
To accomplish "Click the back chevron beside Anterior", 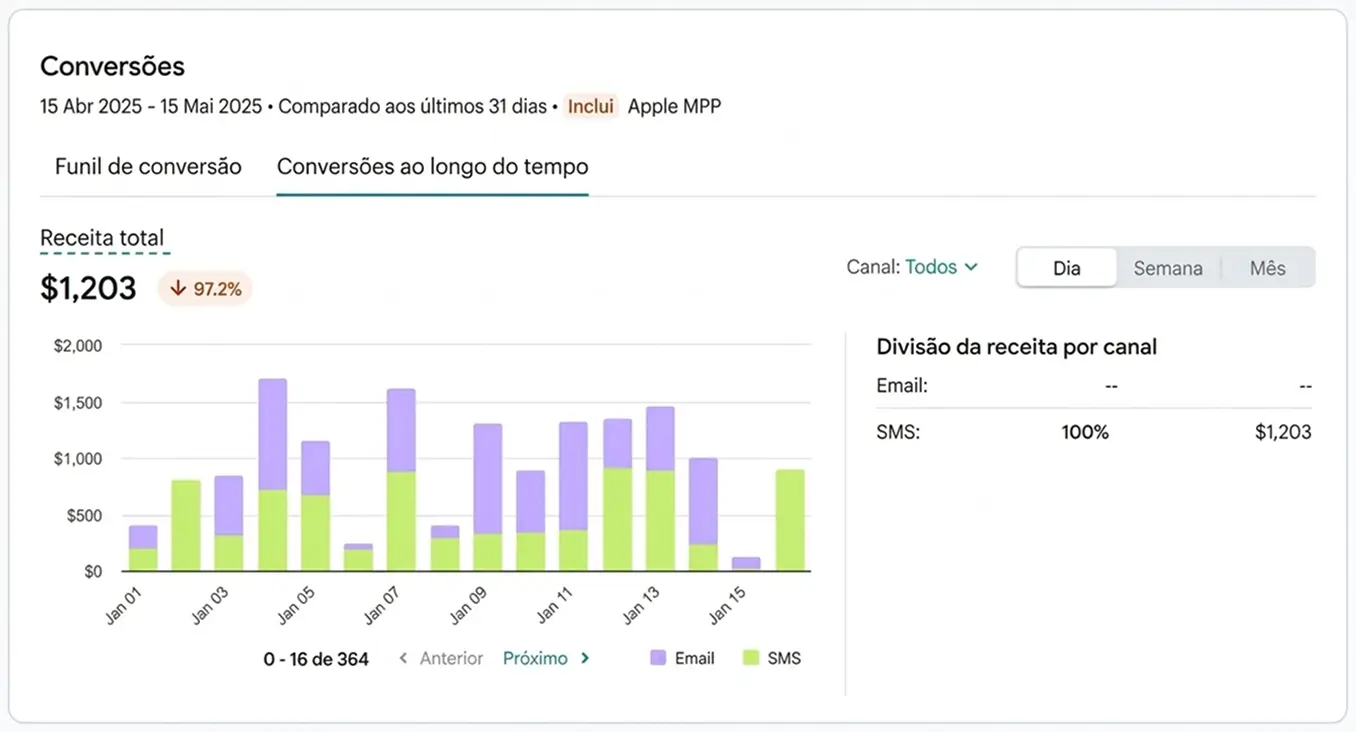I will (403, 658).
